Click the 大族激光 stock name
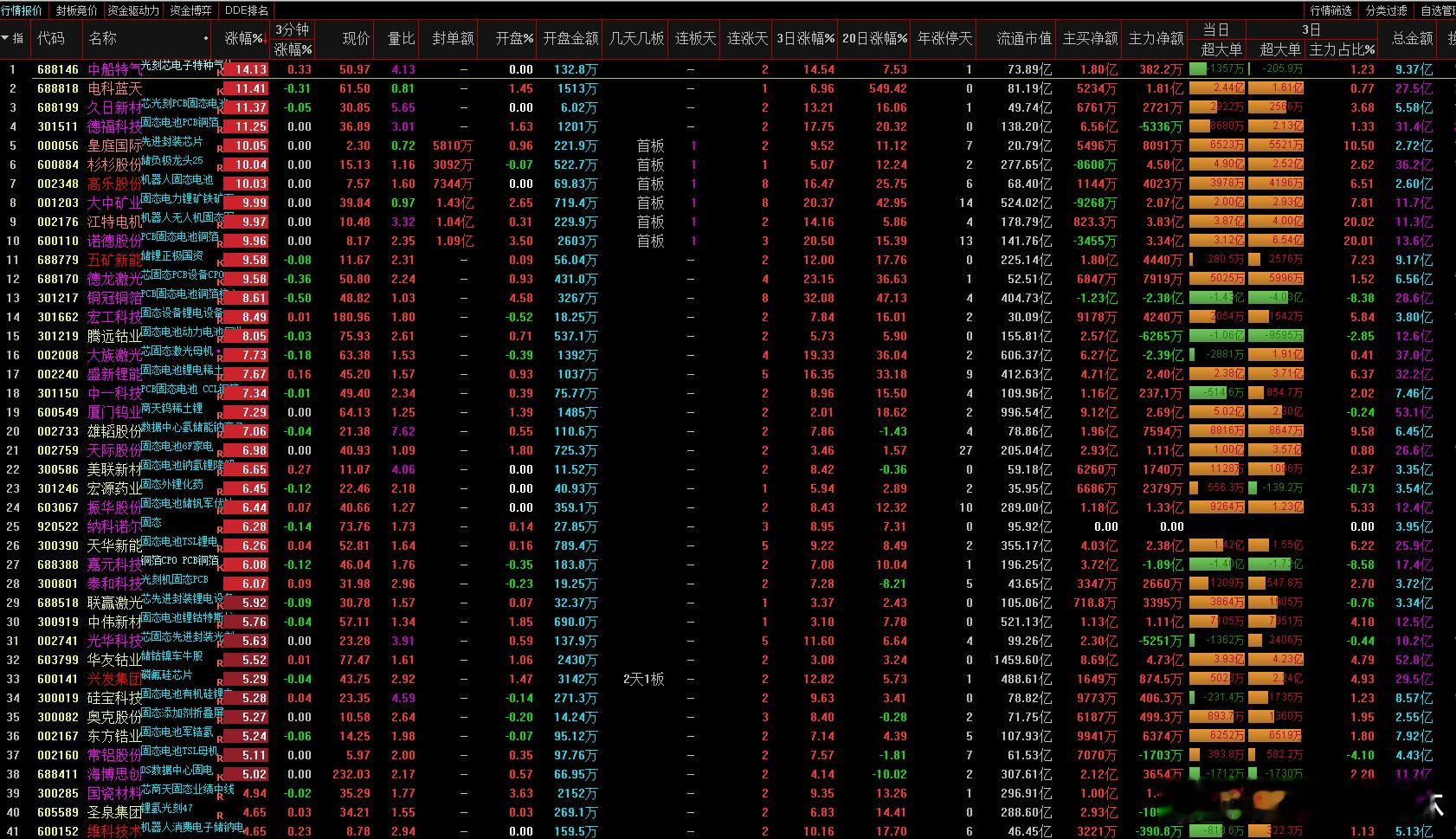 114,355
